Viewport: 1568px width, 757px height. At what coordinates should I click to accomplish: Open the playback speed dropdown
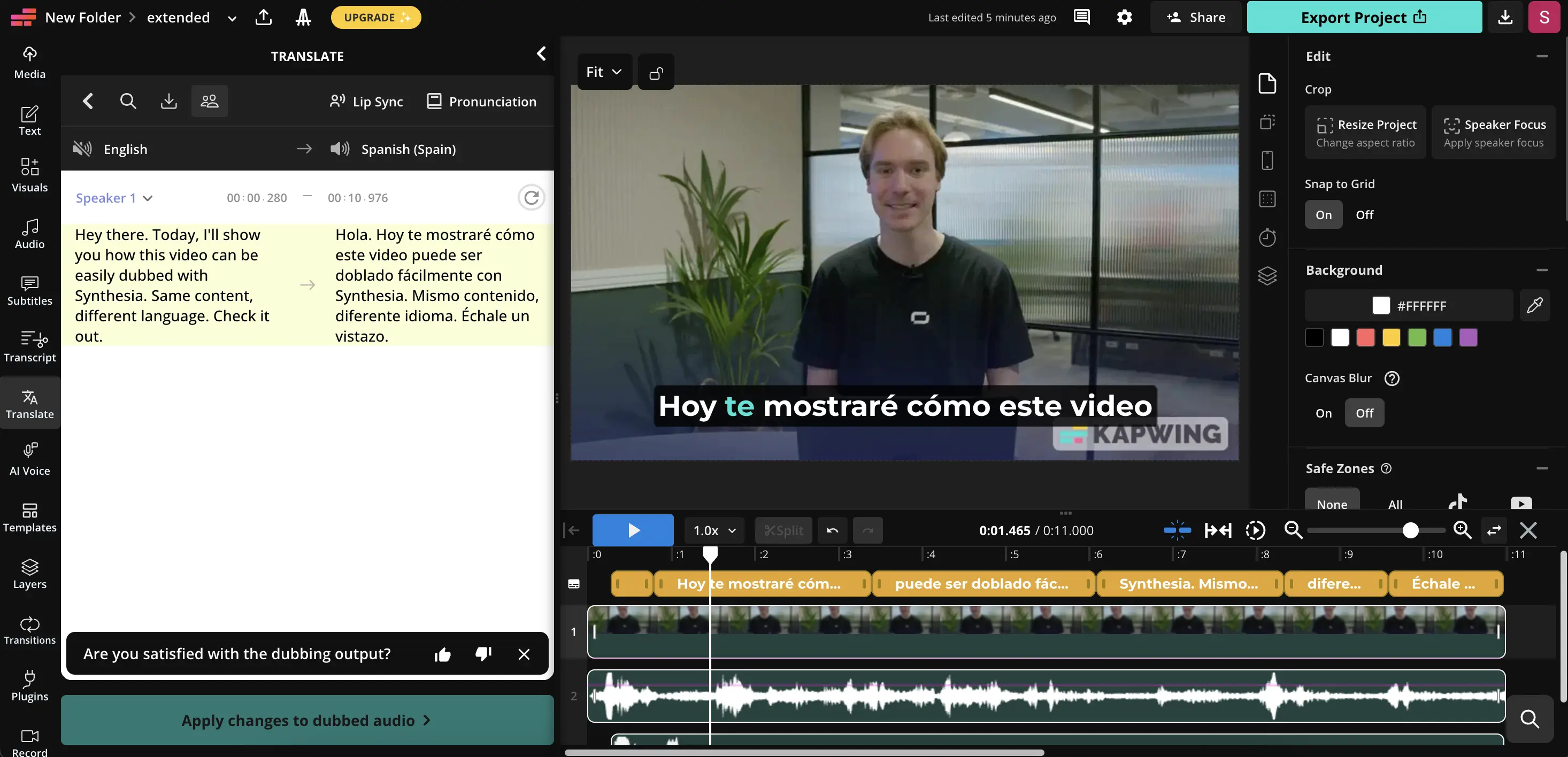point(713,530)
